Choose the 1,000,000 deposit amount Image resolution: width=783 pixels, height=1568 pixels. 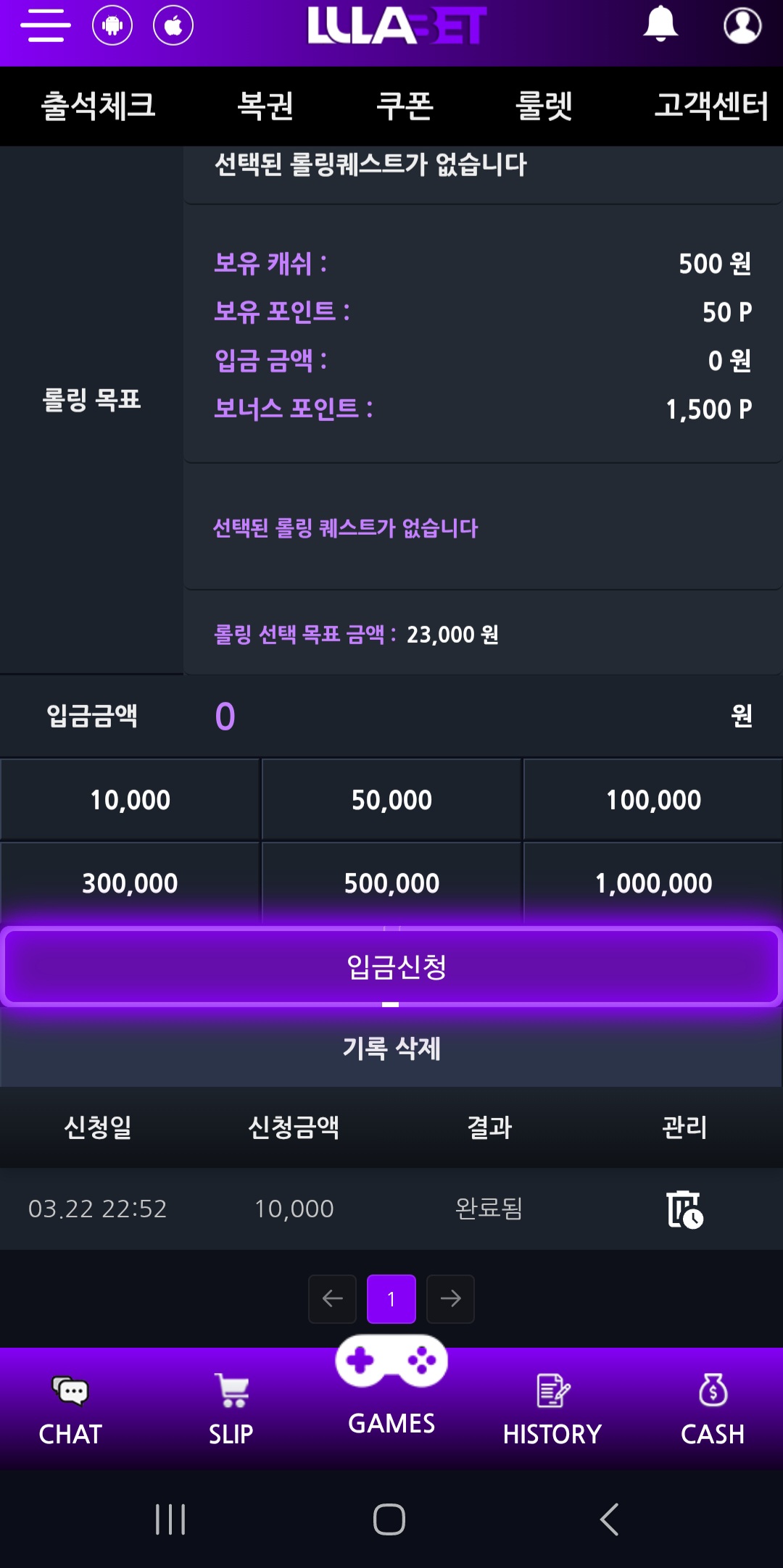pyautogui.click(x=653, y=883)
